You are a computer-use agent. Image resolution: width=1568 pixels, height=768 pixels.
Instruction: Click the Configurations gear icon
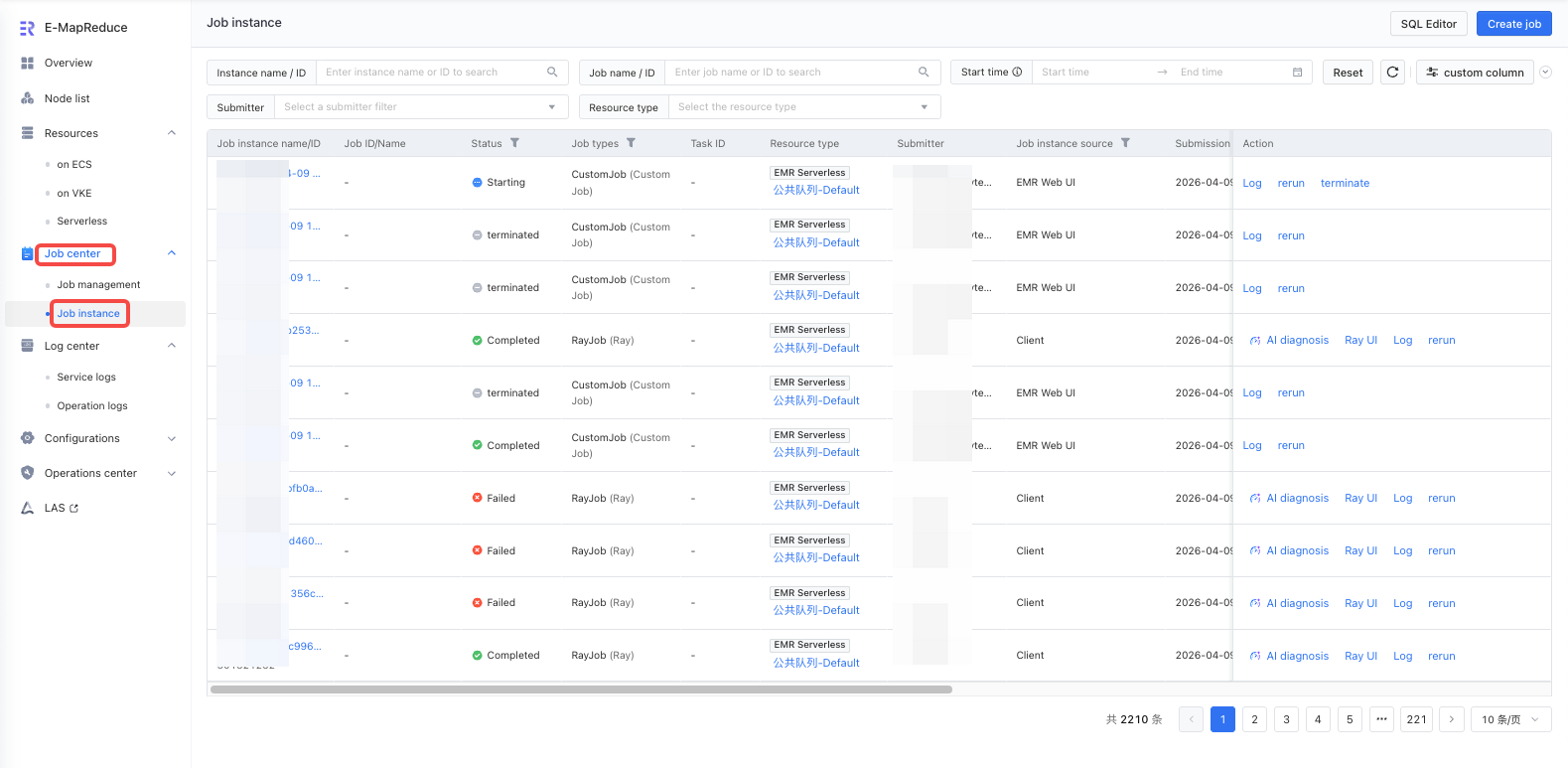point(27,438)
